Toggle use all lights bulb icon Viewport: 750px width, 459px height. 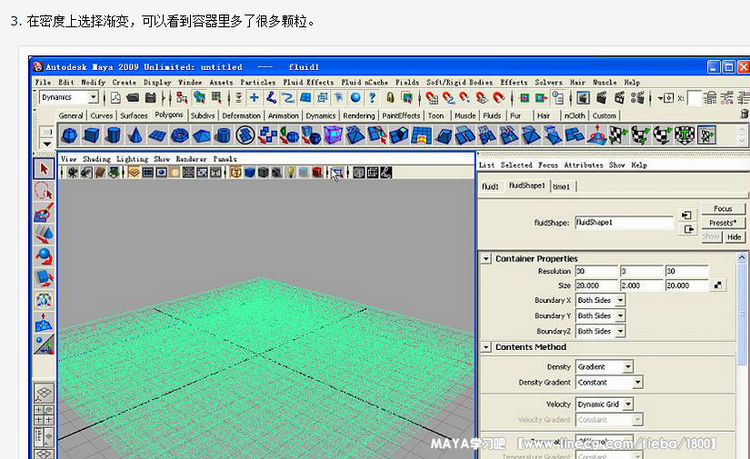pyautogui.click(x=290, y=172)
